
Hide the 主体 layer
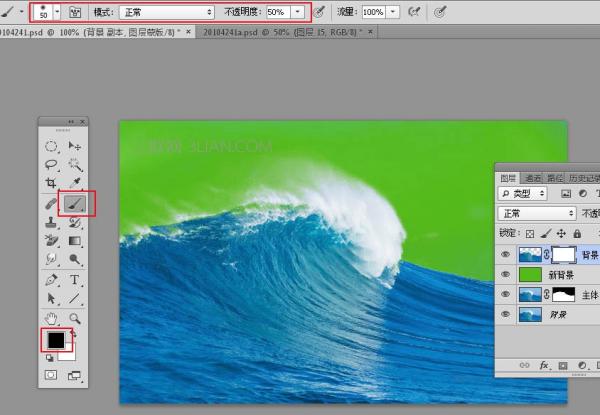[505, 294]
